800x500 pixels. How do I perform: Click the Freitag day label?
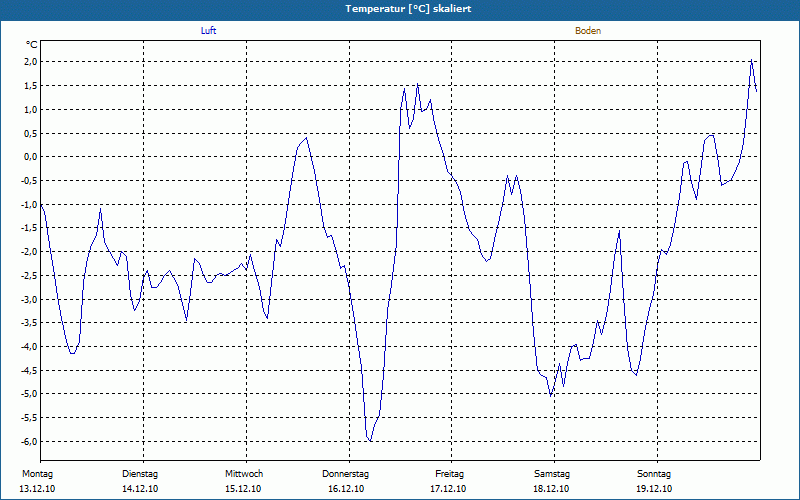[449, 474]
